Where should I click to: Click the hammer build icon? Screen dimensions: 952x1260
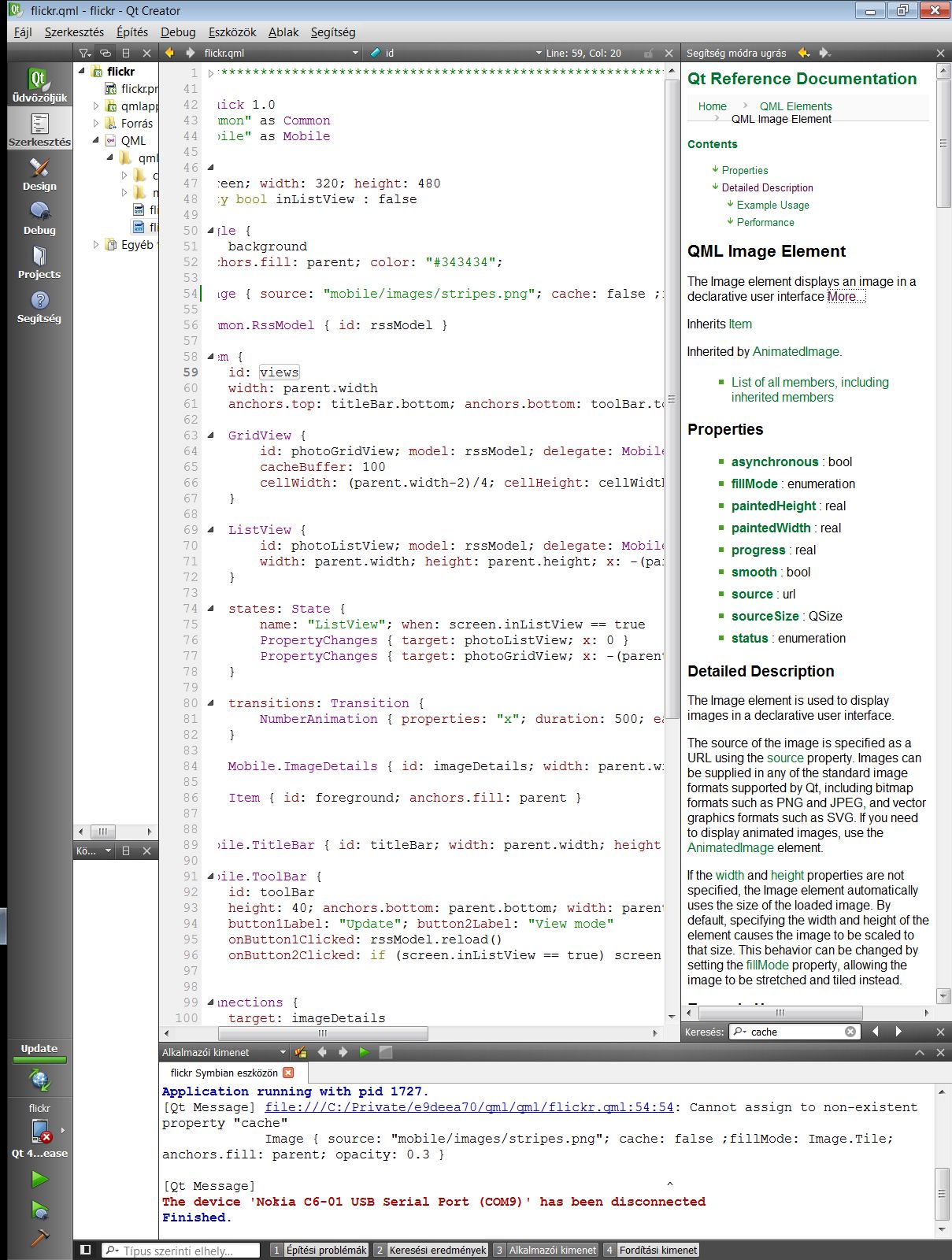pos(39,1238)
